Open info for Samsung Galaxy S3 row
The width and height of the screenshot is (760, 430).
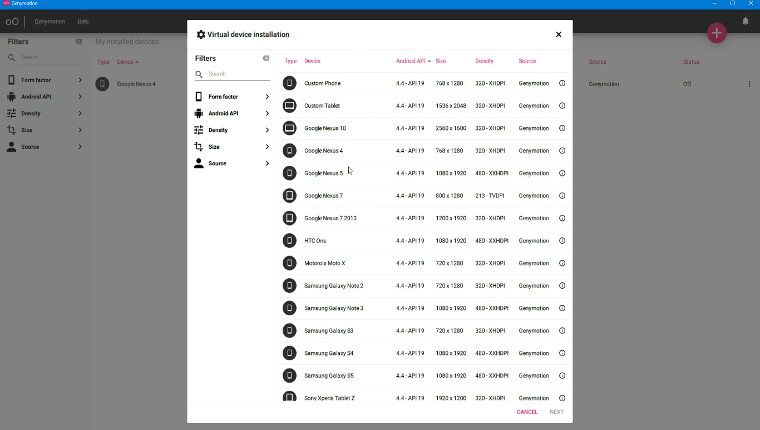click(x=562, y=331)
